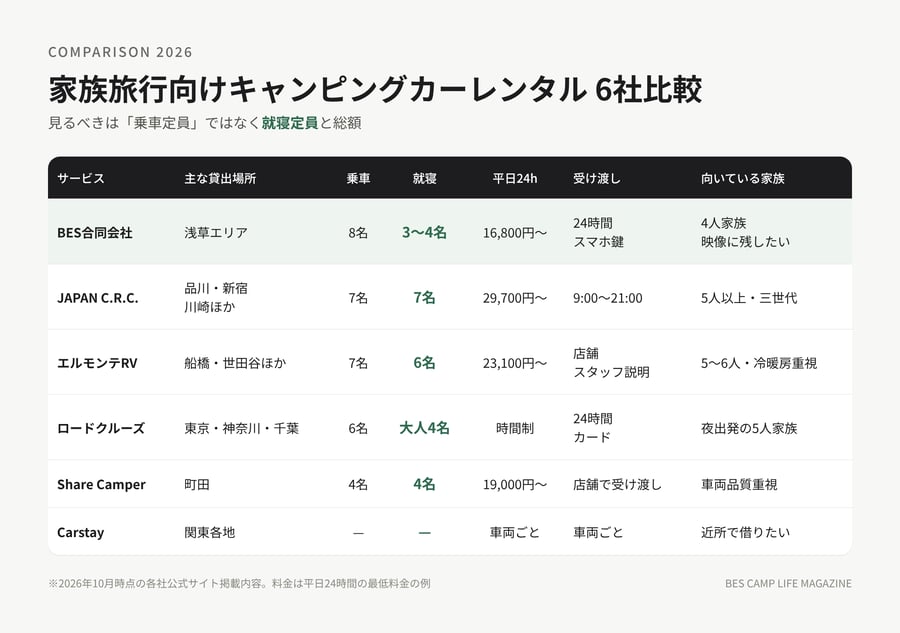Click the '船橋・世田谷ほか' location cell

[235, 363]
